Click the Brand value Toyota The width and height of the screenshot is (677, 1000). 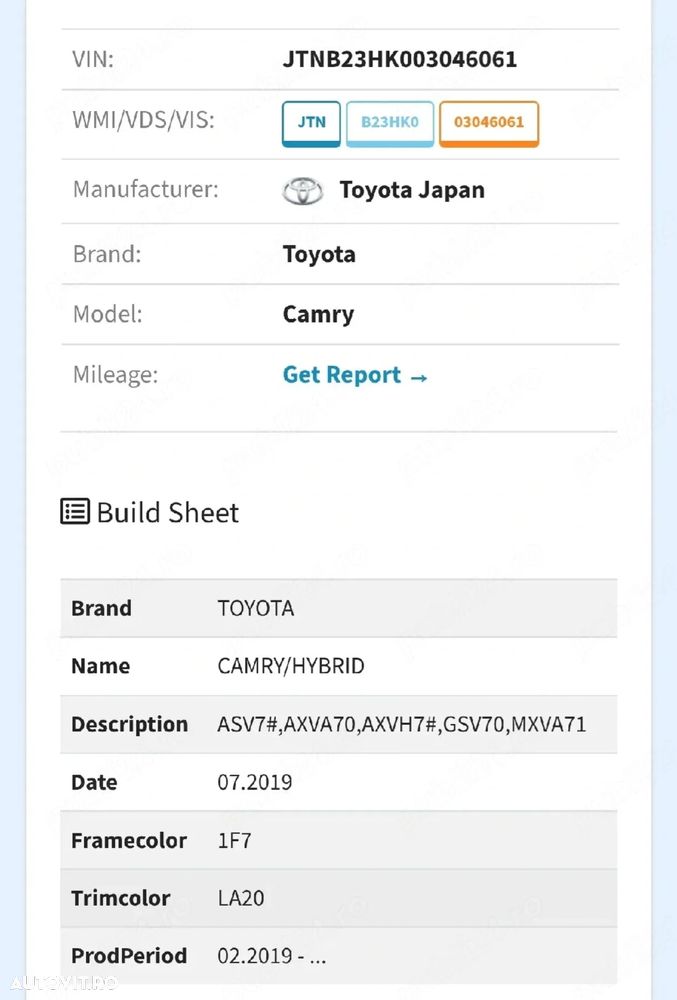[x=319, y=254]
